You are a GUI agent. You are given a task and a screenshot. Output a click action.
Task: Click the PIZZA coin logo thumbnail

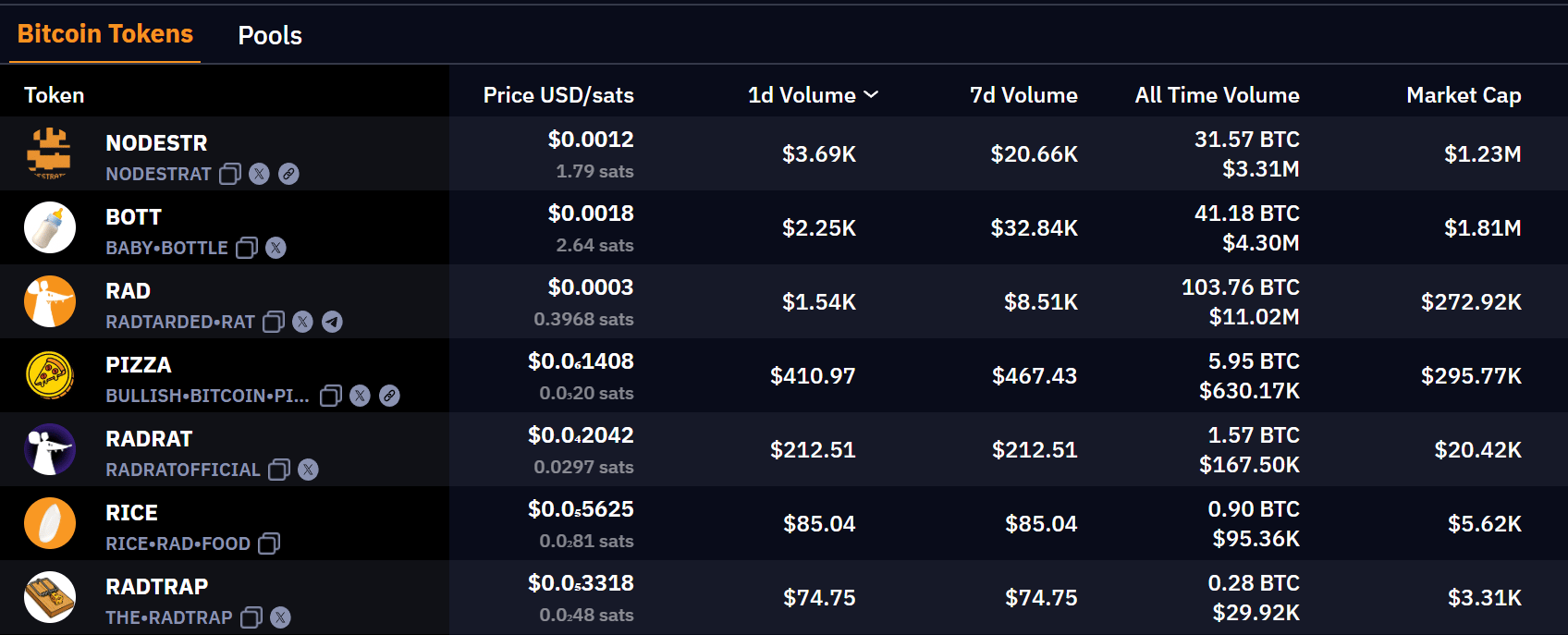coord(50,375)
